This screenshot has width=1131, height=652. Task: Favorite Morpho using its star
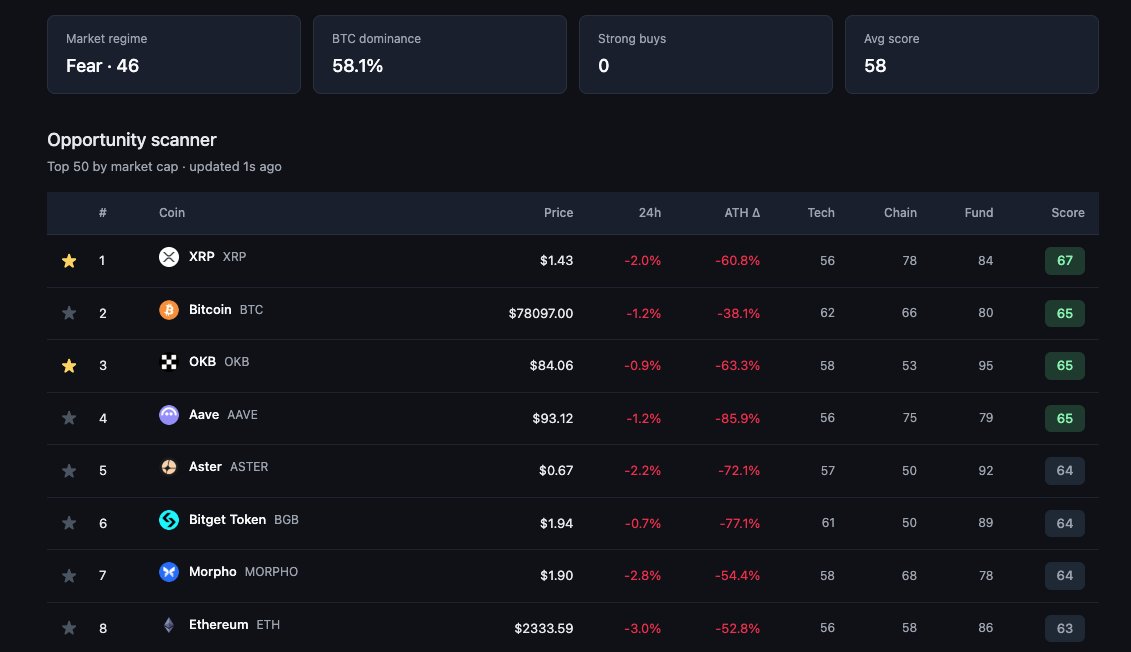69,576
